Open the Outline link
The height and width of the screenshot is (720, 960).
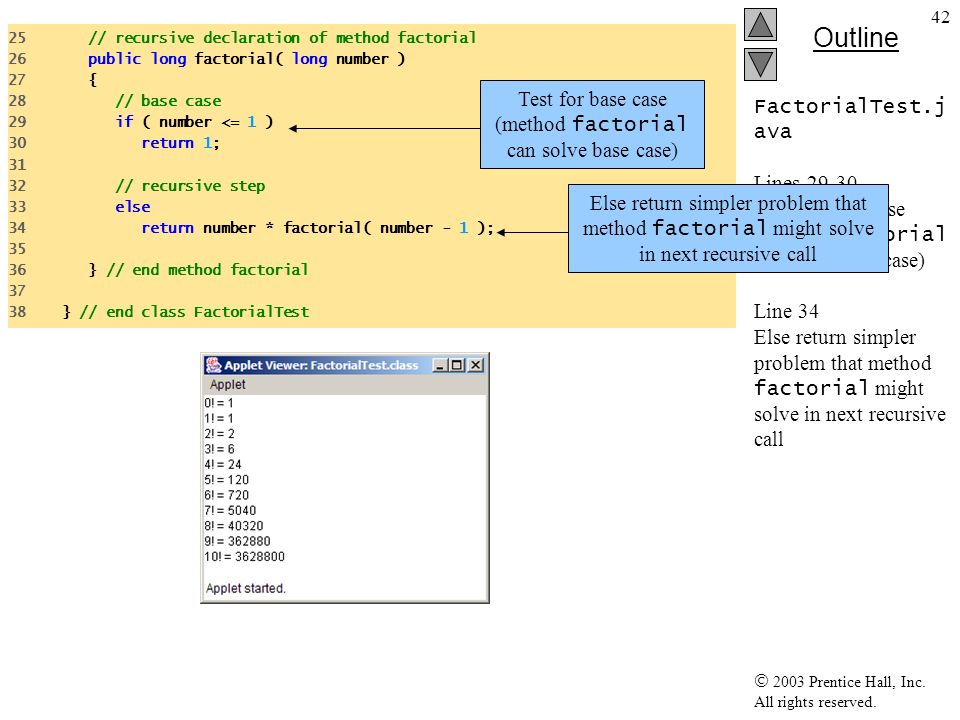[x=855, y=38]
